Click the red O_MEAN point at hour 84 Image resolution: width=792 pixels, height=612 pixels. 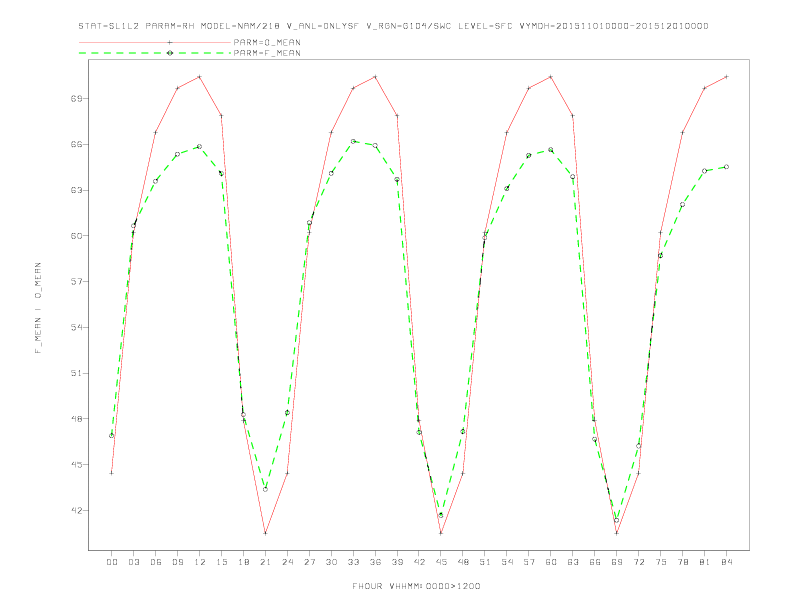[726, 77]
